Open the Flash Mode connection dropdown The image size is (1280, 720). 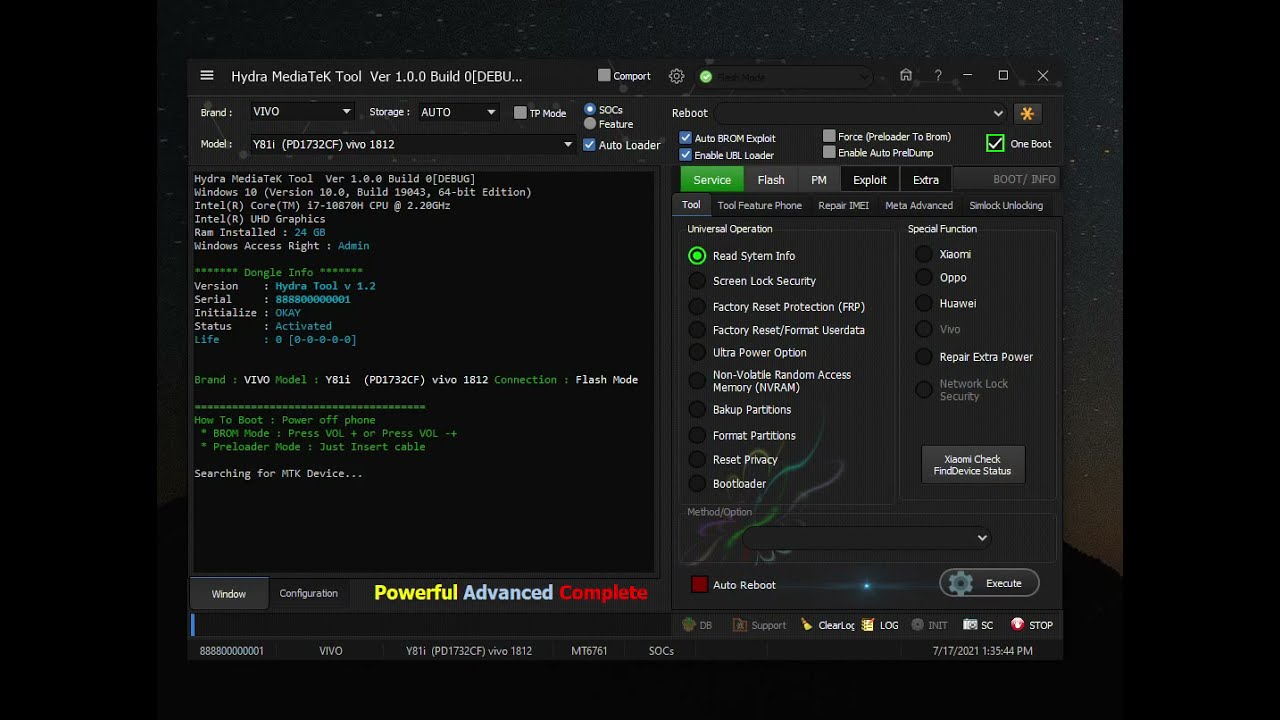[784, 77]
